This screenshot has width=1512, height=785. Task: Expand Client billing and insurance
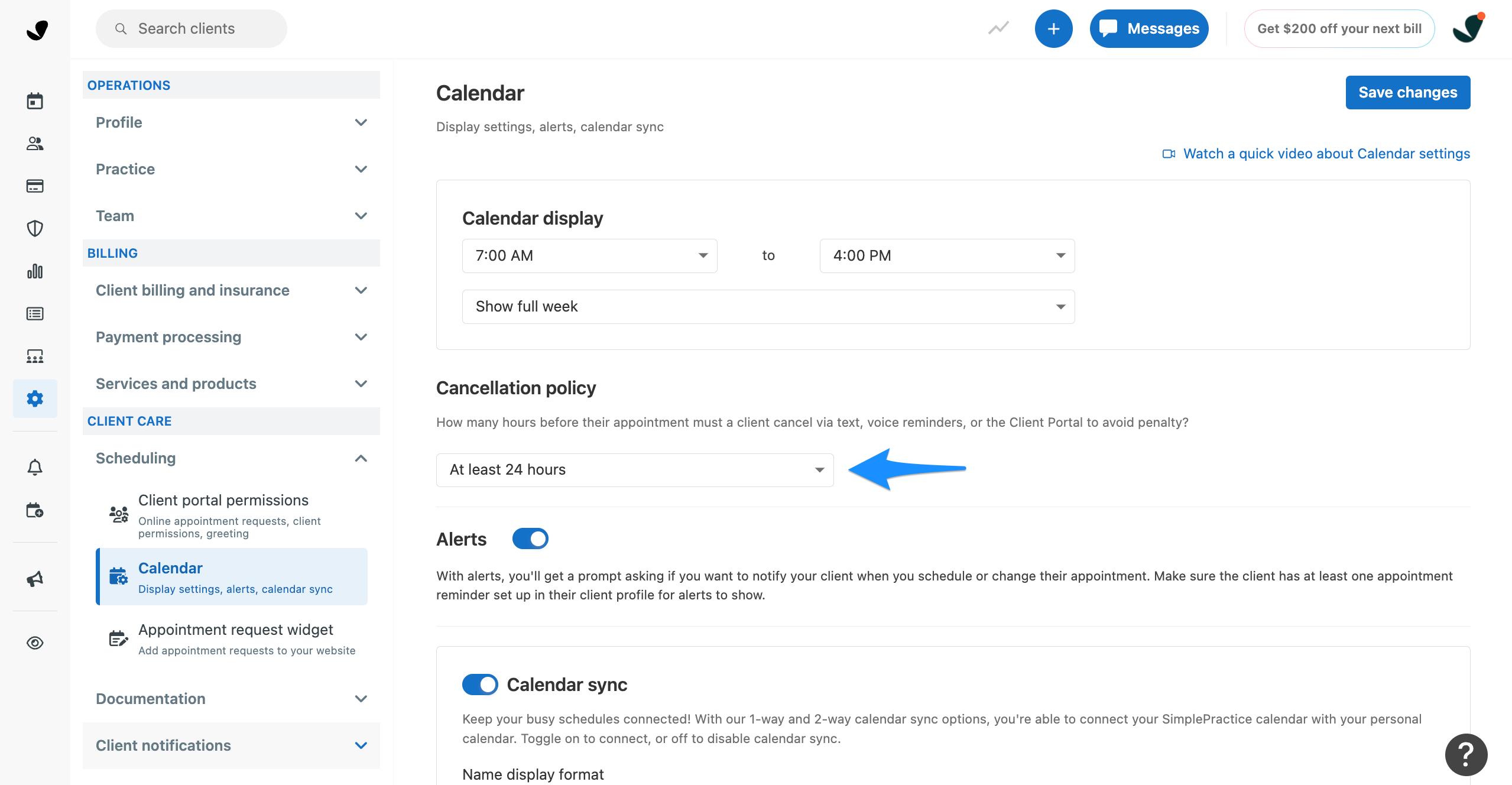click(231, 290)
